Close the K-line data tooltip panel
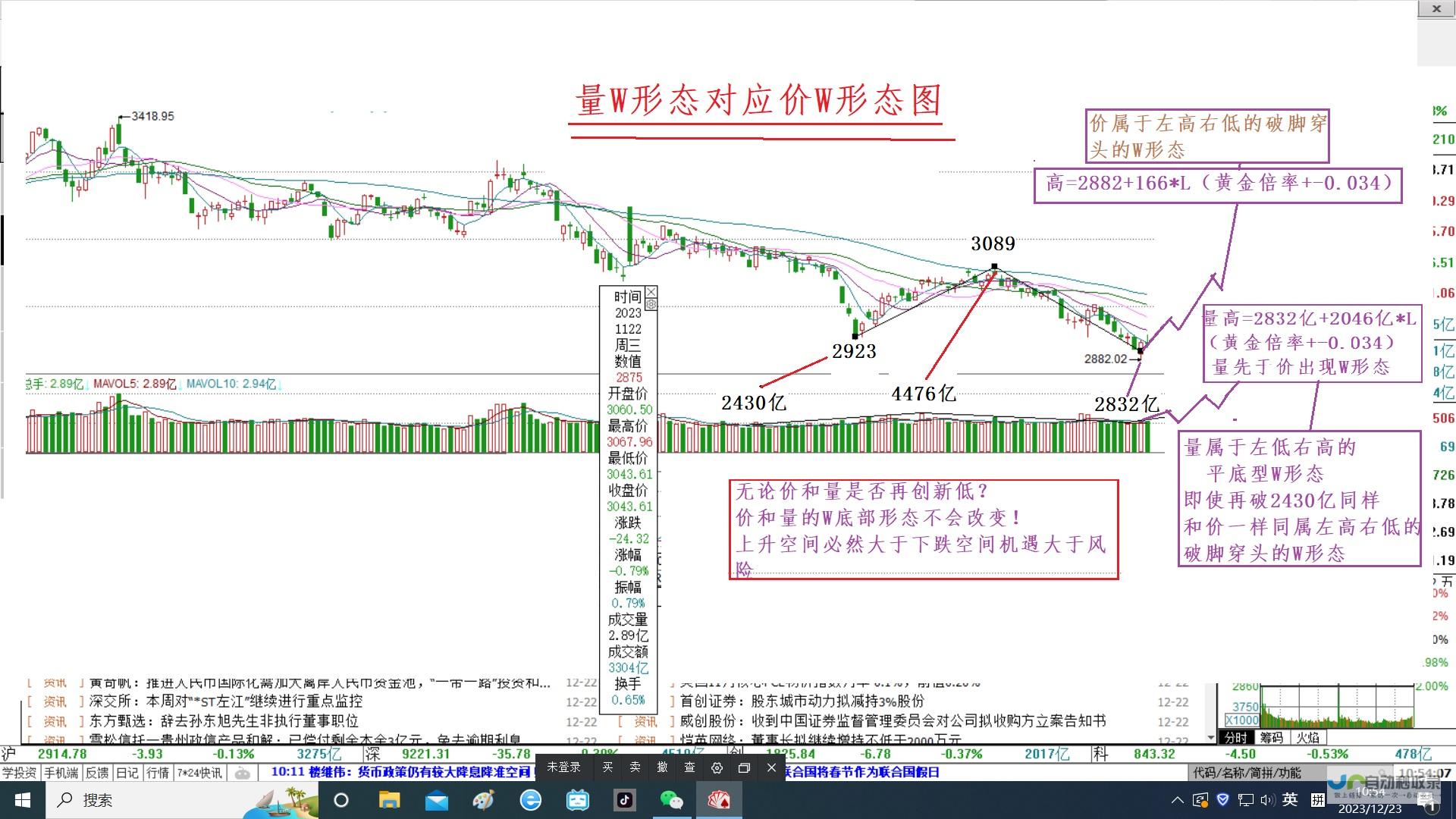This screenshot has height=819, width=1456. point(651,292)
